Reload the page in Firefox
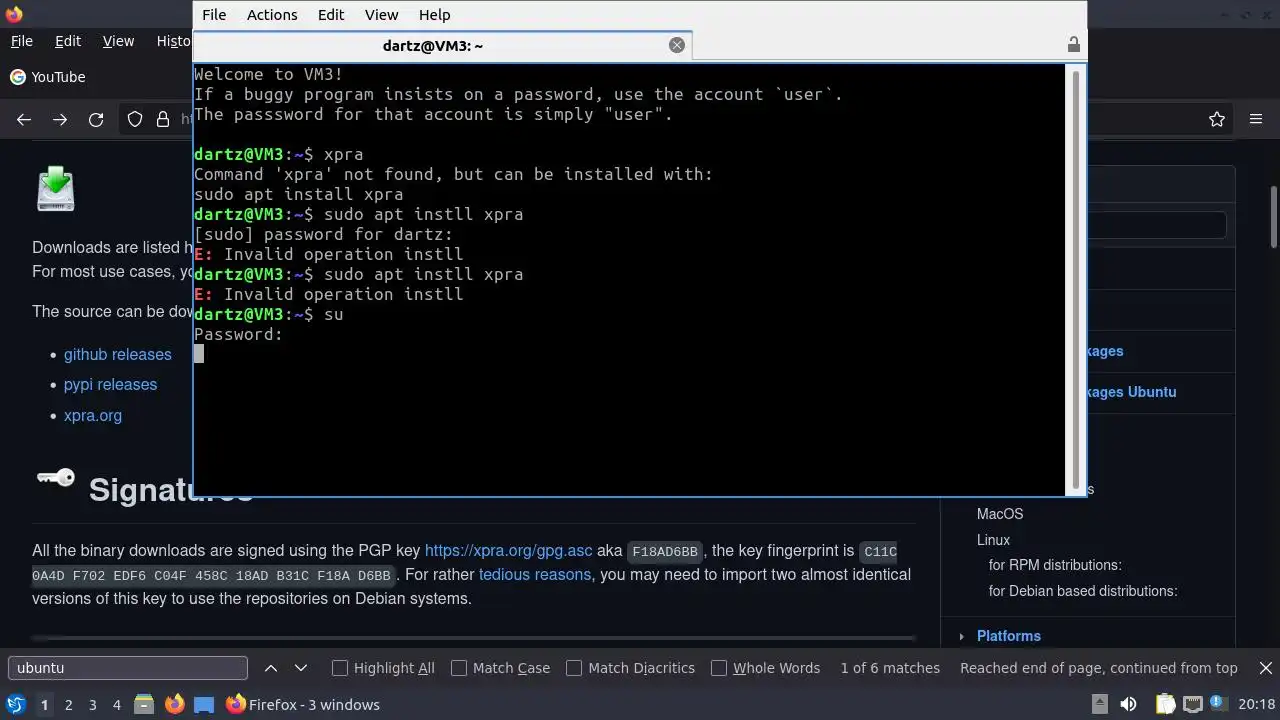The height and width of the screenshot is (720, 1280). (x=96, y=120)
